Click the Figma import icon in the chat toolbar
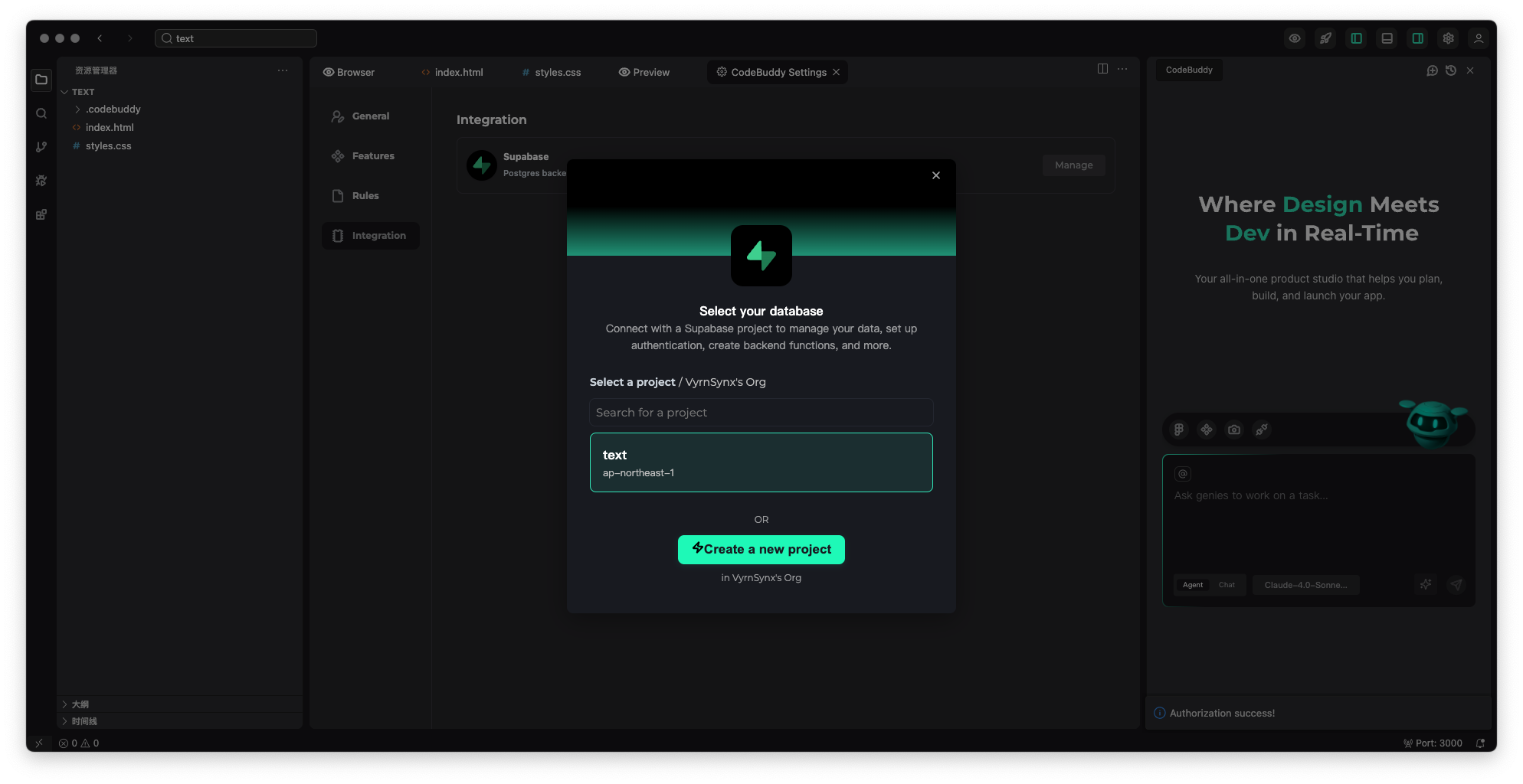1523x784 pixels. 1179,430
